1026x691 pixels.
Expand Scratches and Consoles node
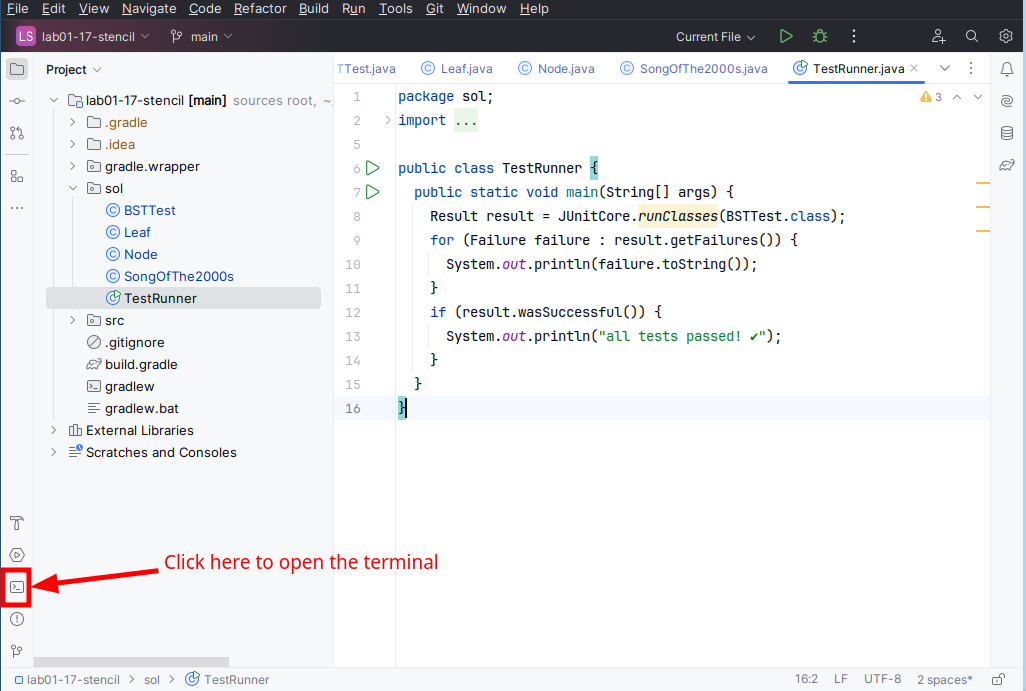[x=54, y=452]
